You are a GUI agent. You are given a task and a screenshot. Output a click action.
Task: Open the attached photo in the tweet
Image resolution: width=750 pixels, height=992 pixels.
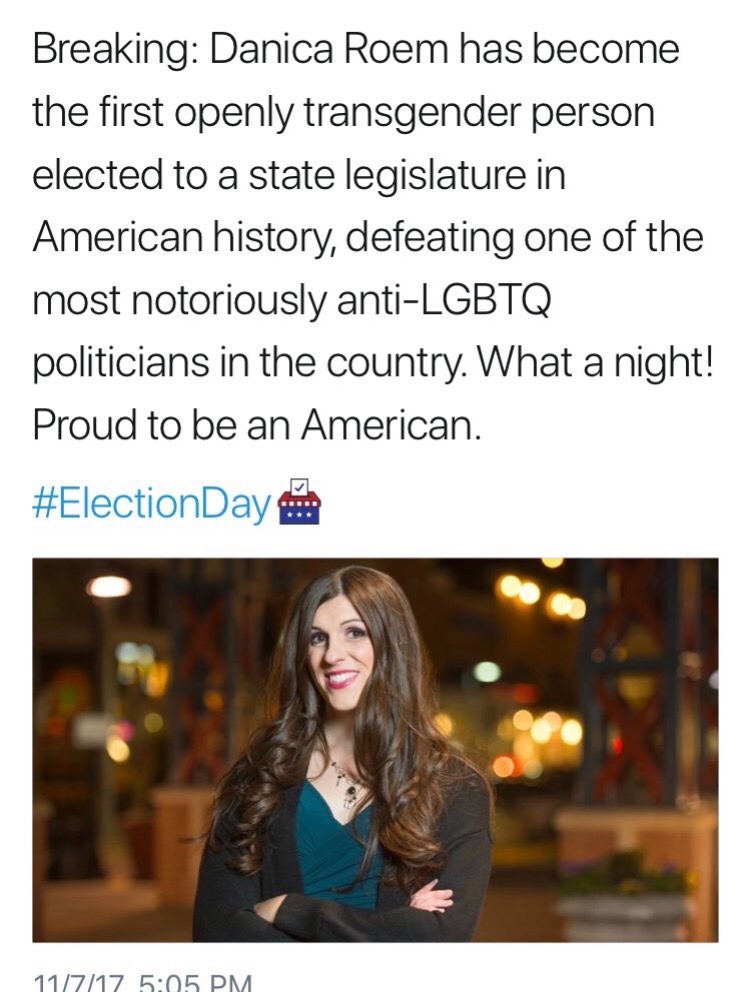click(375, 750)
